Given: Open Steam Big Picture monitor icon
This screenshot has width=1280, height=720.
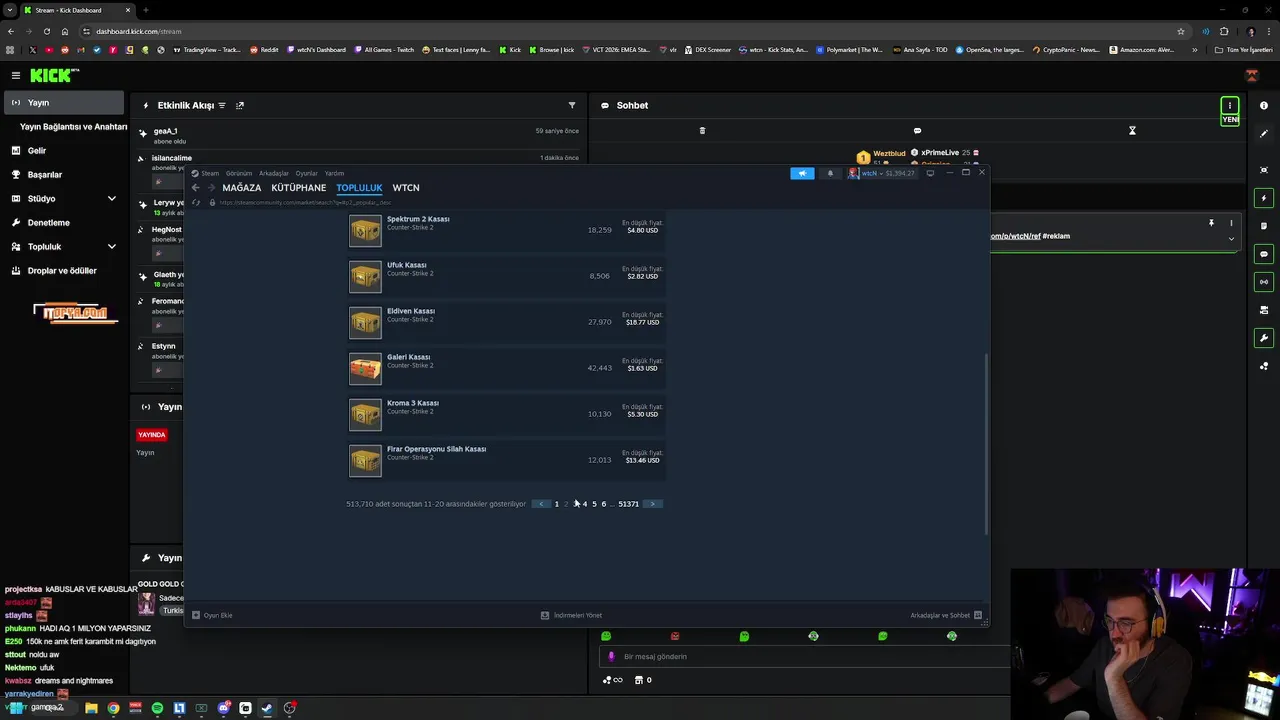Looking at the screenshot, I should coord(930,173).
